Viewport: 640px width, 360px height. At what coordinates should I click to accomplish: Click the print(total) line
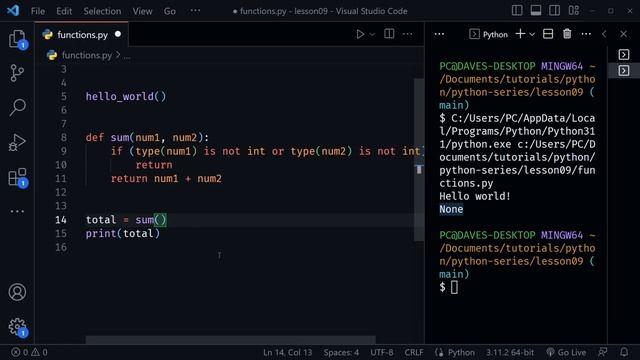[x=123, y=233]
